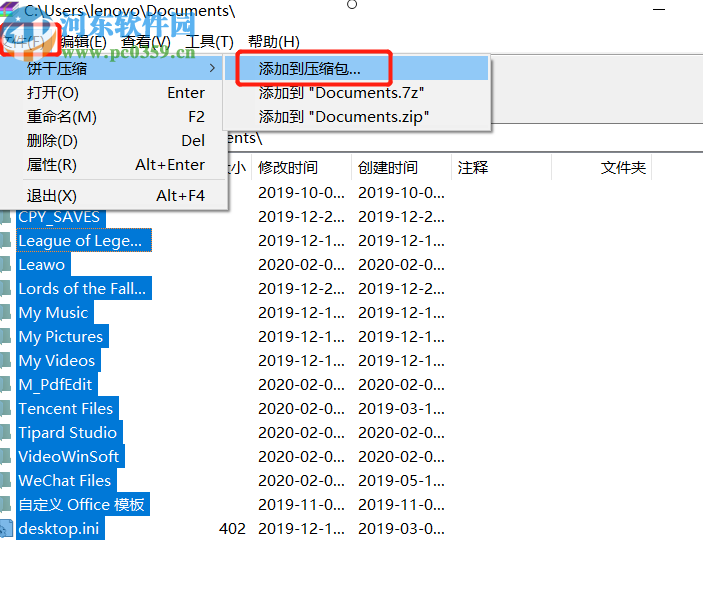Select the My Music folder

[x=55, y=313]
